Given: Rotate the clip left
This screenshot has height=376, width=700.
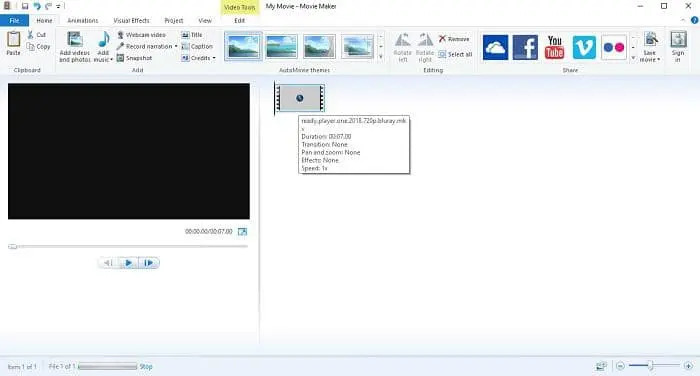Looking at the screenshot, I should pos(402,47).
